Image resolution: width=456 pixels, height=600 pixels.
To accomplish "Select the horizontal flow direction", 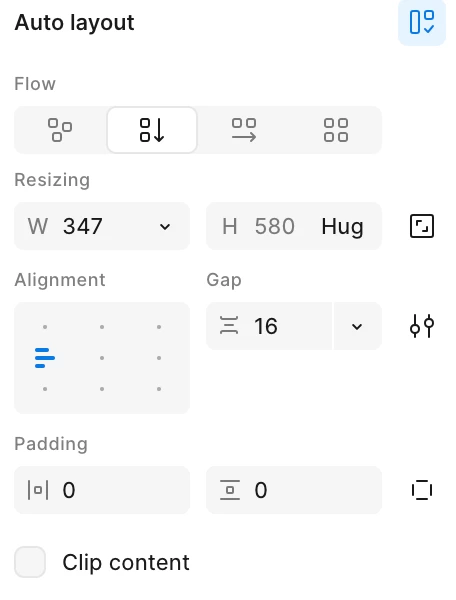I will click(x=244, y=130).
